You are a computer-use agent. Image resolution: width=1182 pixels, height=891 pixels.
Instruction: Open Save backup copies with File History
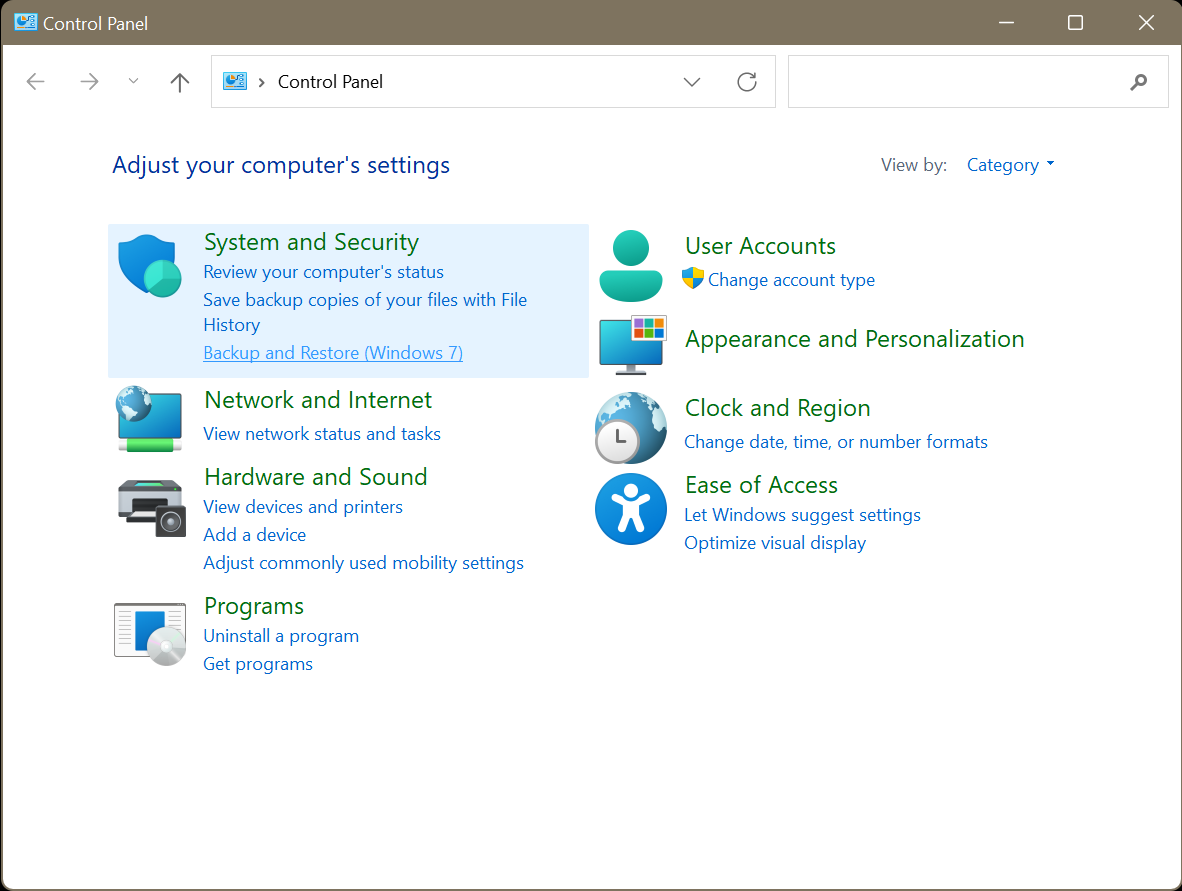[365, 312]
